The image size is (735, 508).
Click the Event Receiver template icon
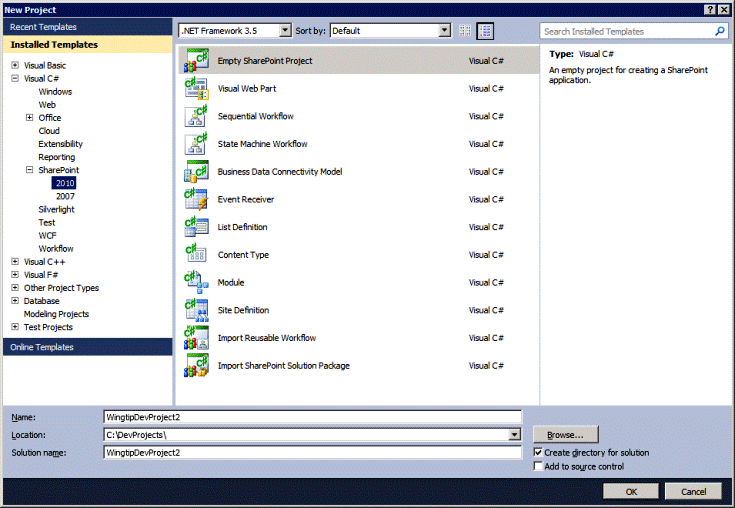tap(196, 199)
